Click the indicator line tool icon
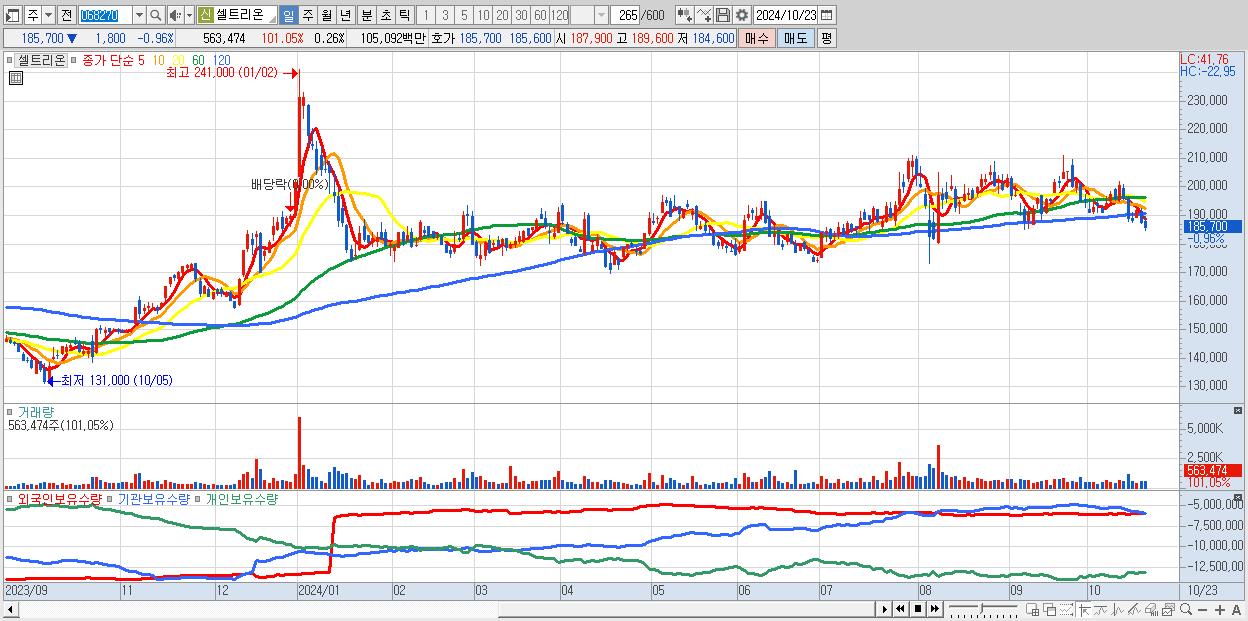This screenshot has width=1248, height=621. tap(703, 15)
